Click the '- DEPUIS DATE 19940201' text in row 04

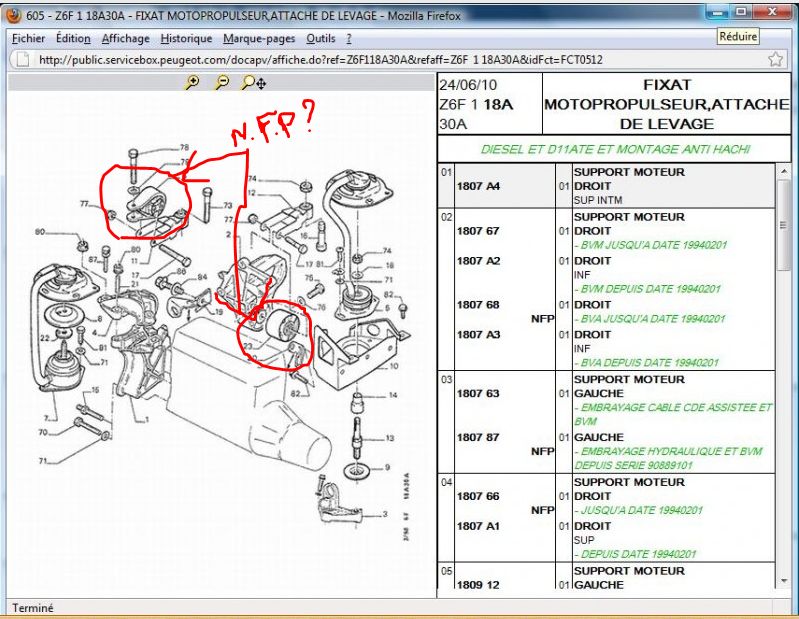tap(635, 555)
